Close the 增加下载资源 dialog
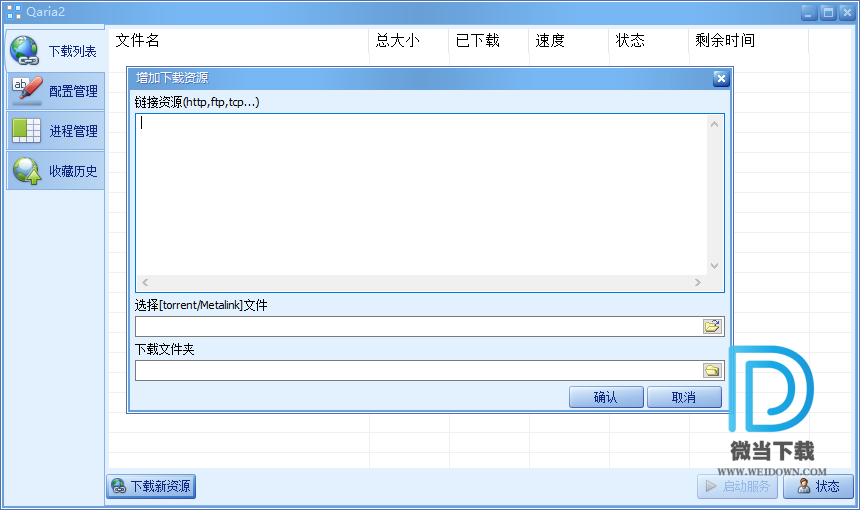 click(720, 79)
